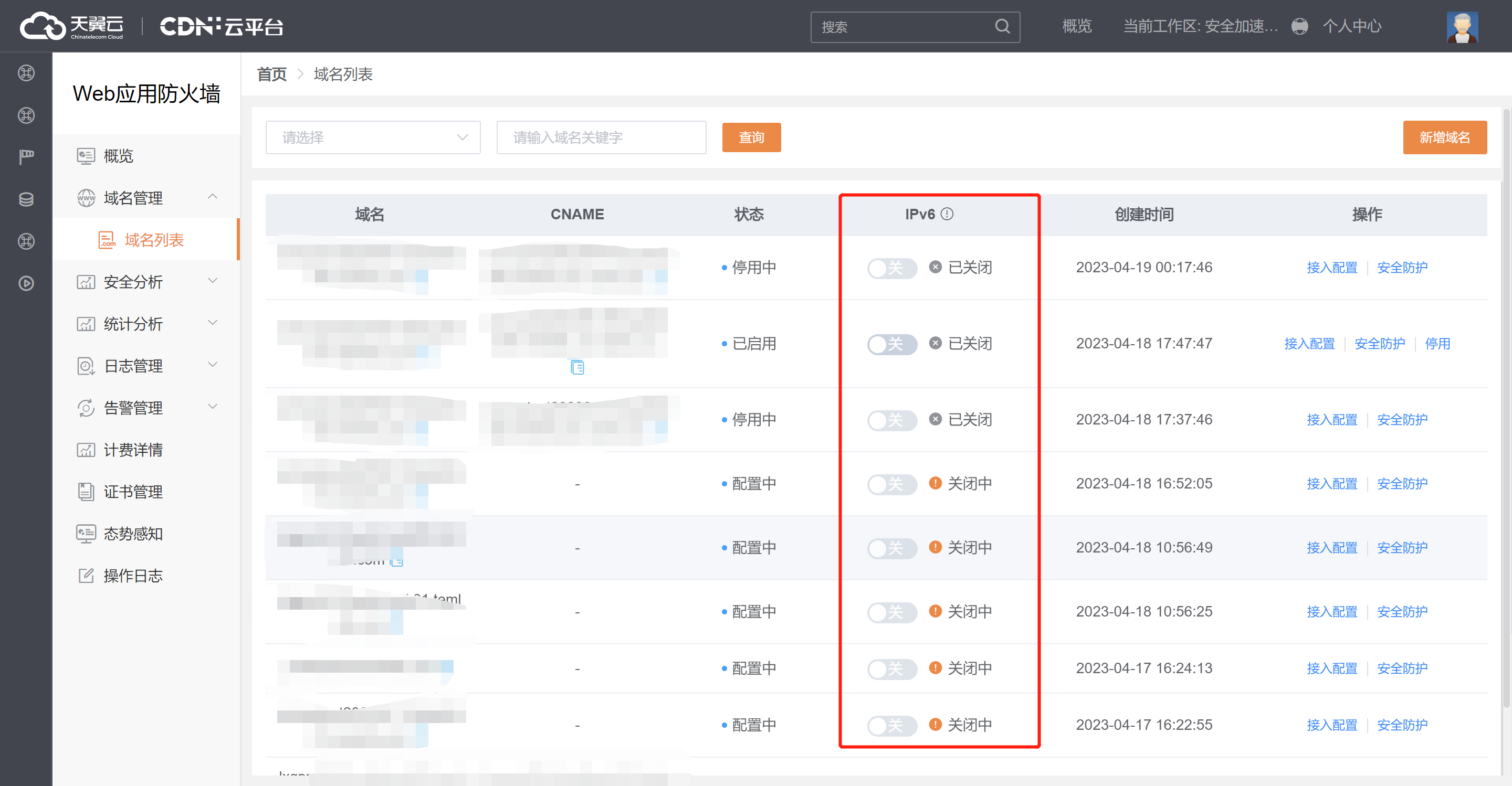This screenshot has width=1512, height=786.
Task: Click the 操作日志 edit icon
Action: point(86,576)
